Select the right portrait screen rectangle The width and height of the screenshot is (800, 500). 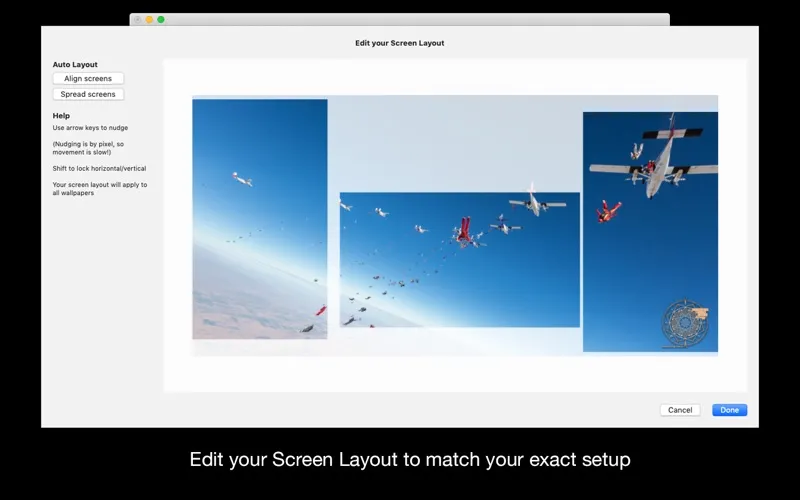650,232
